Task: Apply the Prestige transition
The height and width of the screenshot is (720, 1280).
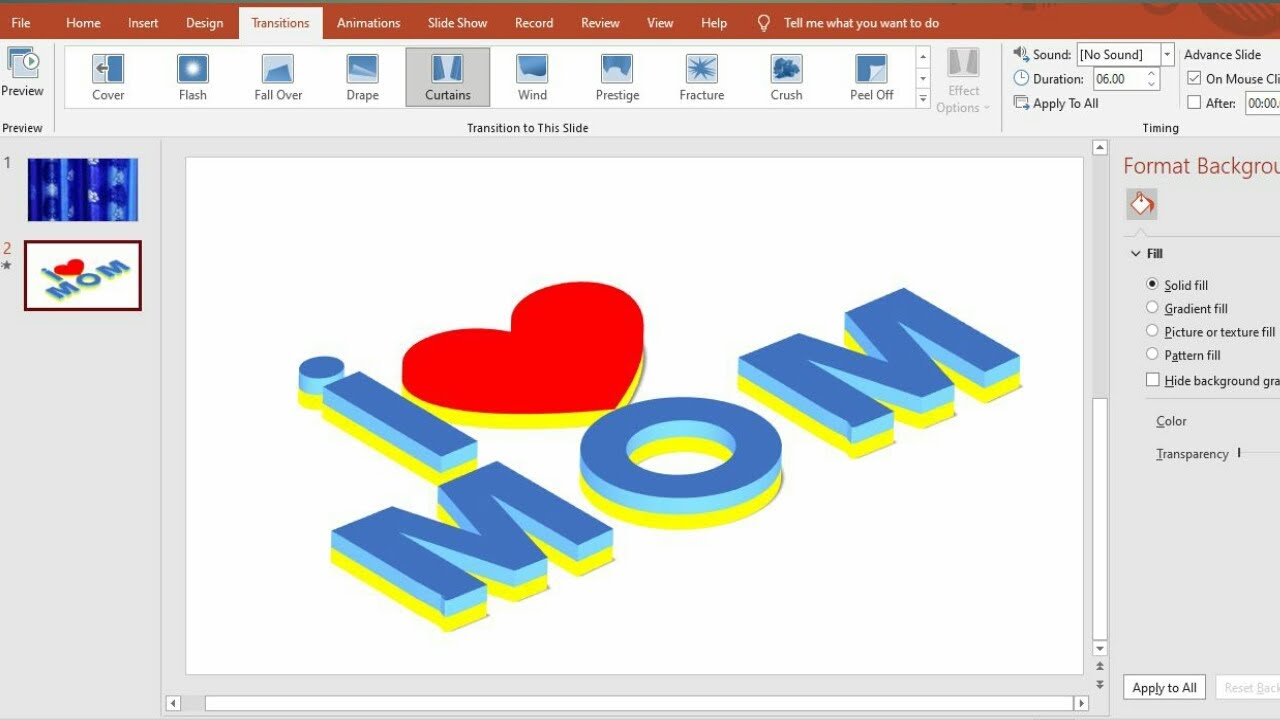Action: (617, 77)
